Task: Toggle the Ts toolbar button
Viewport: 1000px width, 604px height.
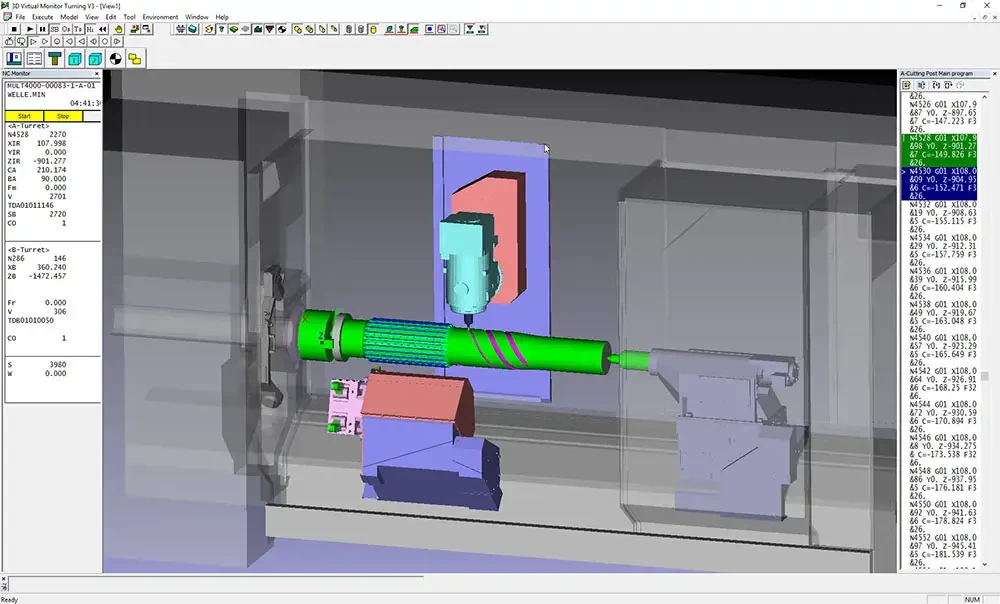Action: pos(78,29)
